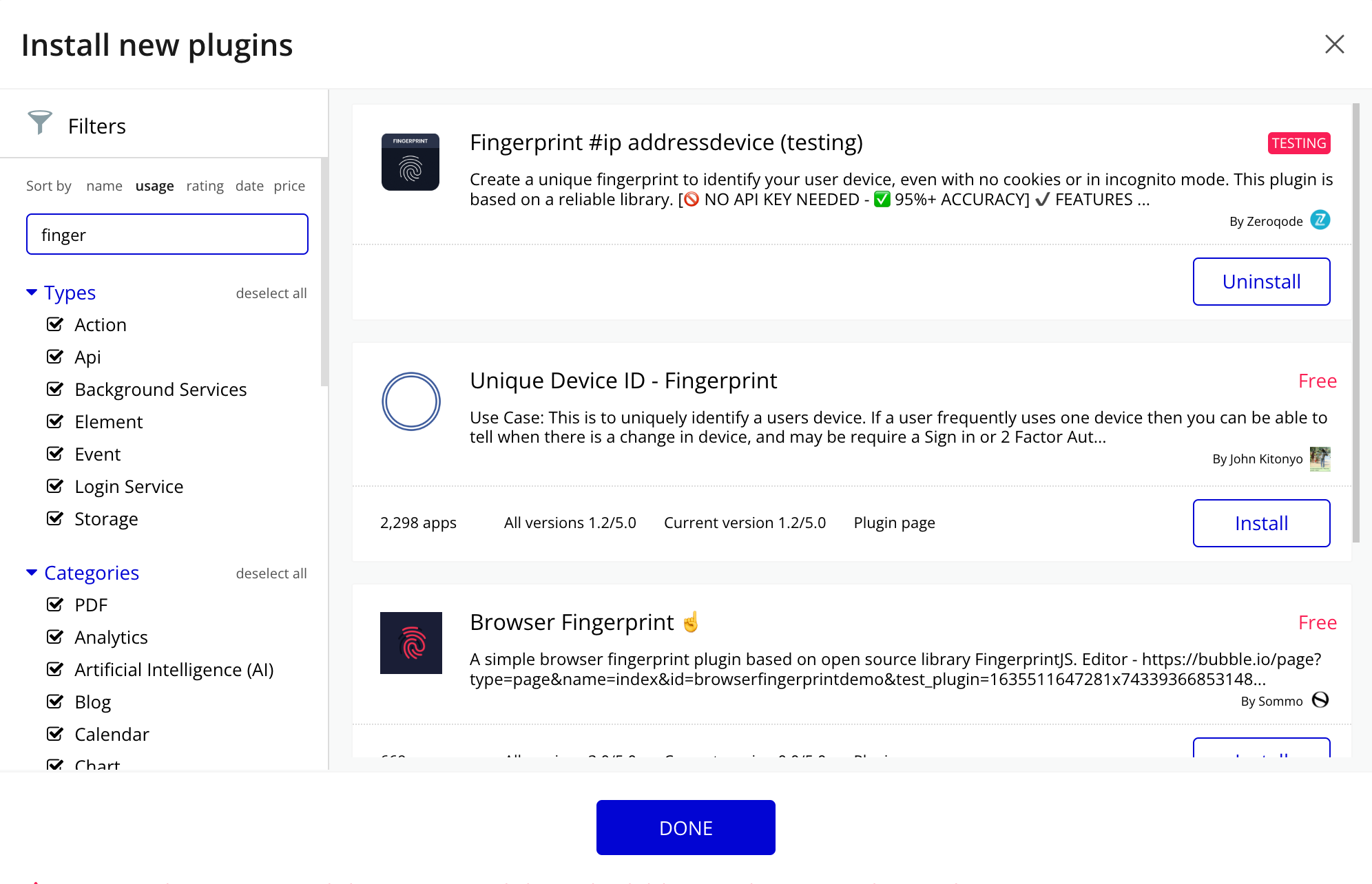Click the DONE button
This screenshot has width=1372, height=884.
(685, 828)
